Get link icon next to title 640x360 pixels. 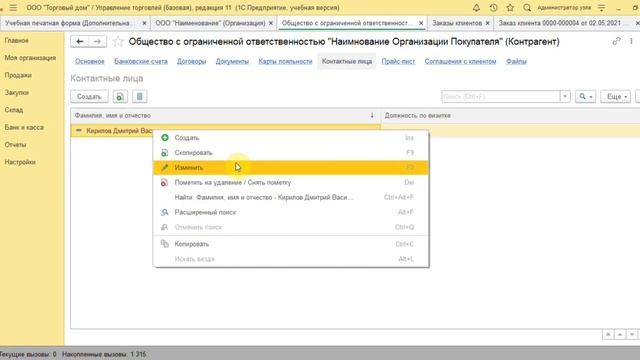coord(616,41)
